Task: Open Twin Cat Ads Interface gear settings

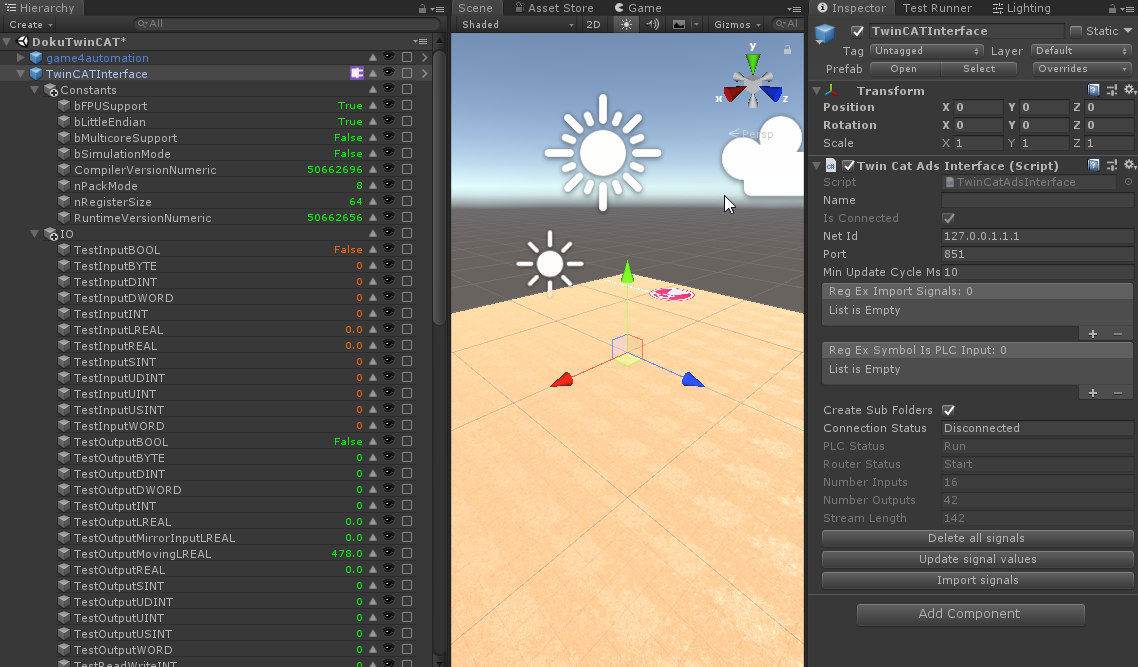Action: pos(1129,165)
